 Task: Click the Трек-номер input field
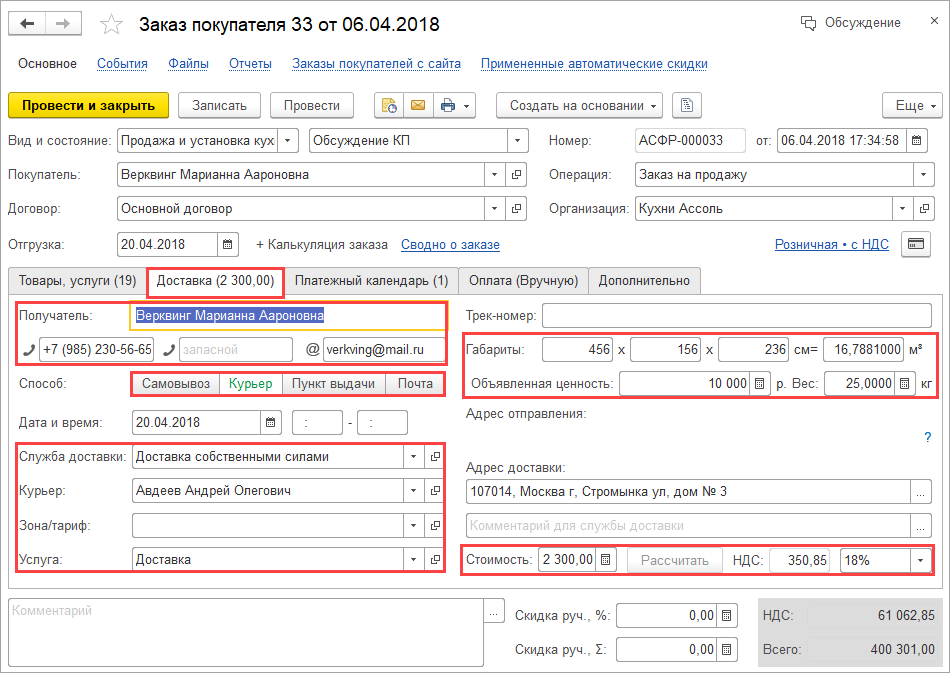pyautogui.click(x=737, y=316)
